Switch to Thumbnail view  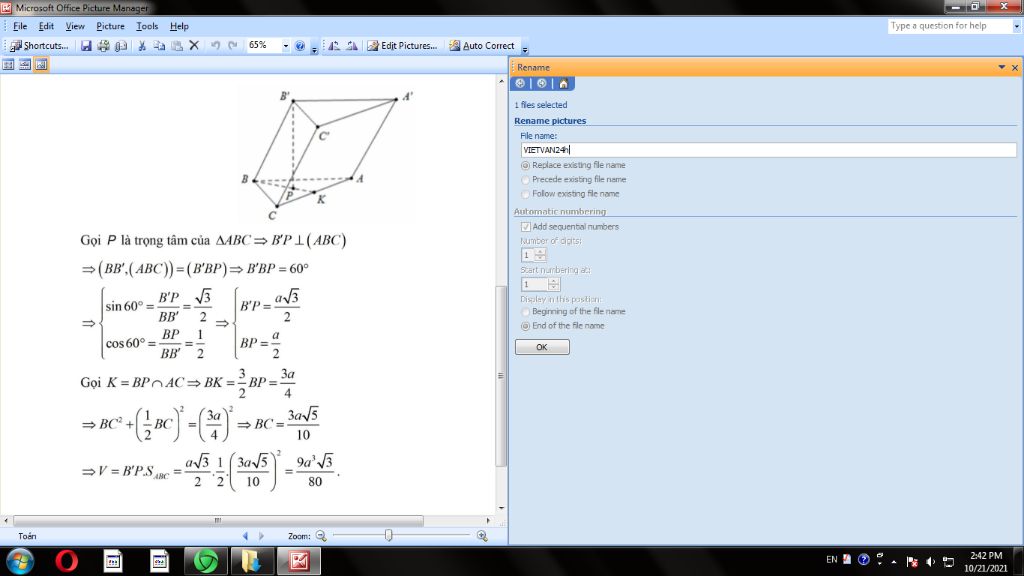click(8, 65)
